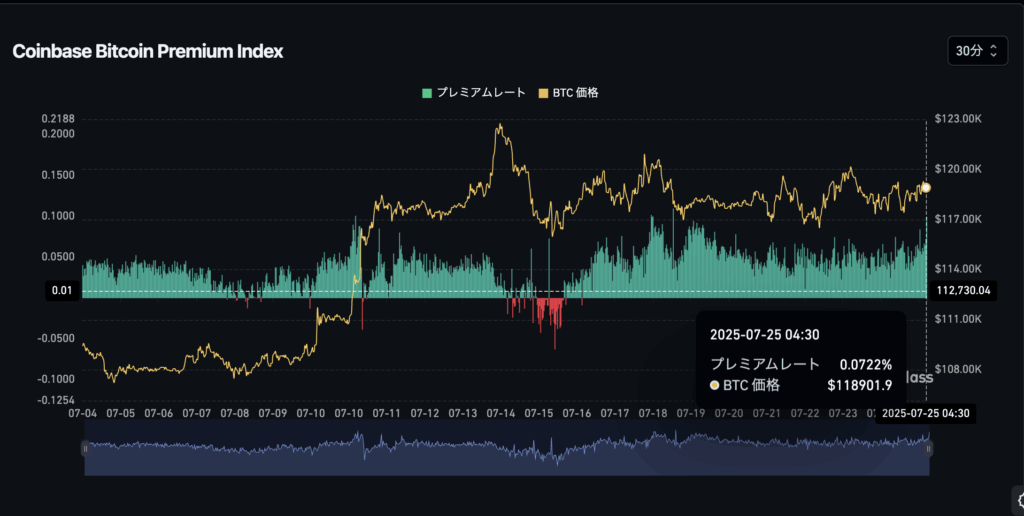Click the 07-04 date axis label
Image resolution: width=1024 pixels, height=516 pixels.
click(82, 413)
